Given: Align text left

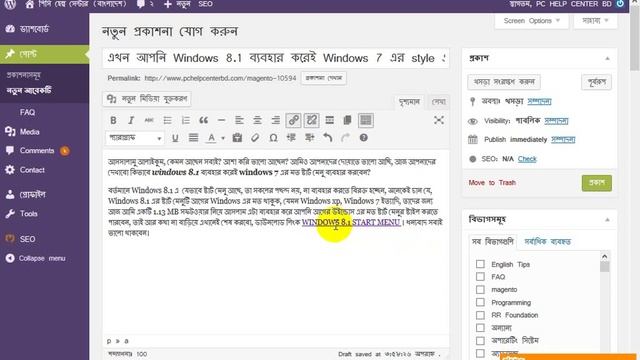Looking at the screenshot, I should tap(239, 120).
